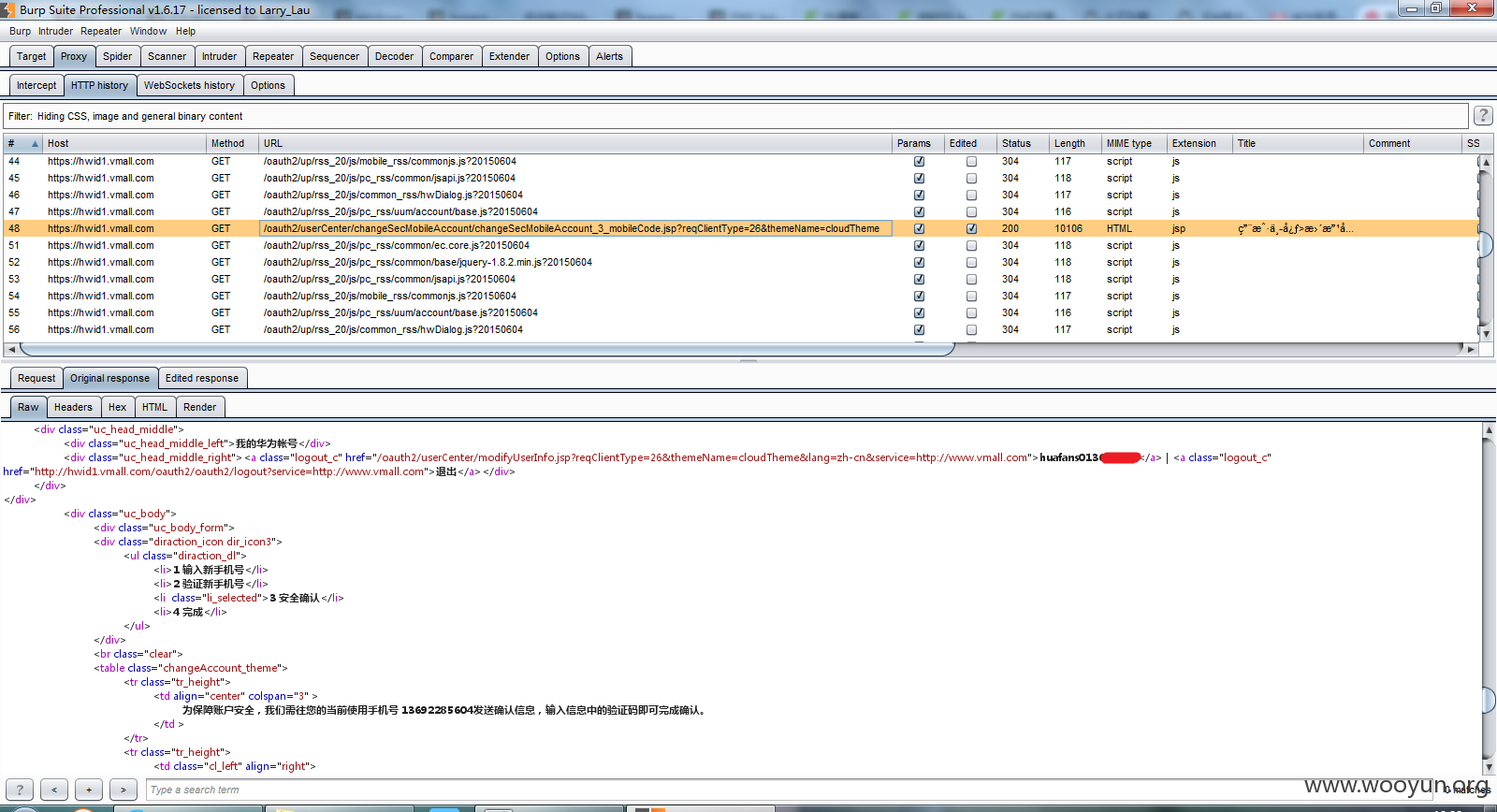Switch response view to Hex
This screenshot has width=1497, height=812.
(117, 407)
